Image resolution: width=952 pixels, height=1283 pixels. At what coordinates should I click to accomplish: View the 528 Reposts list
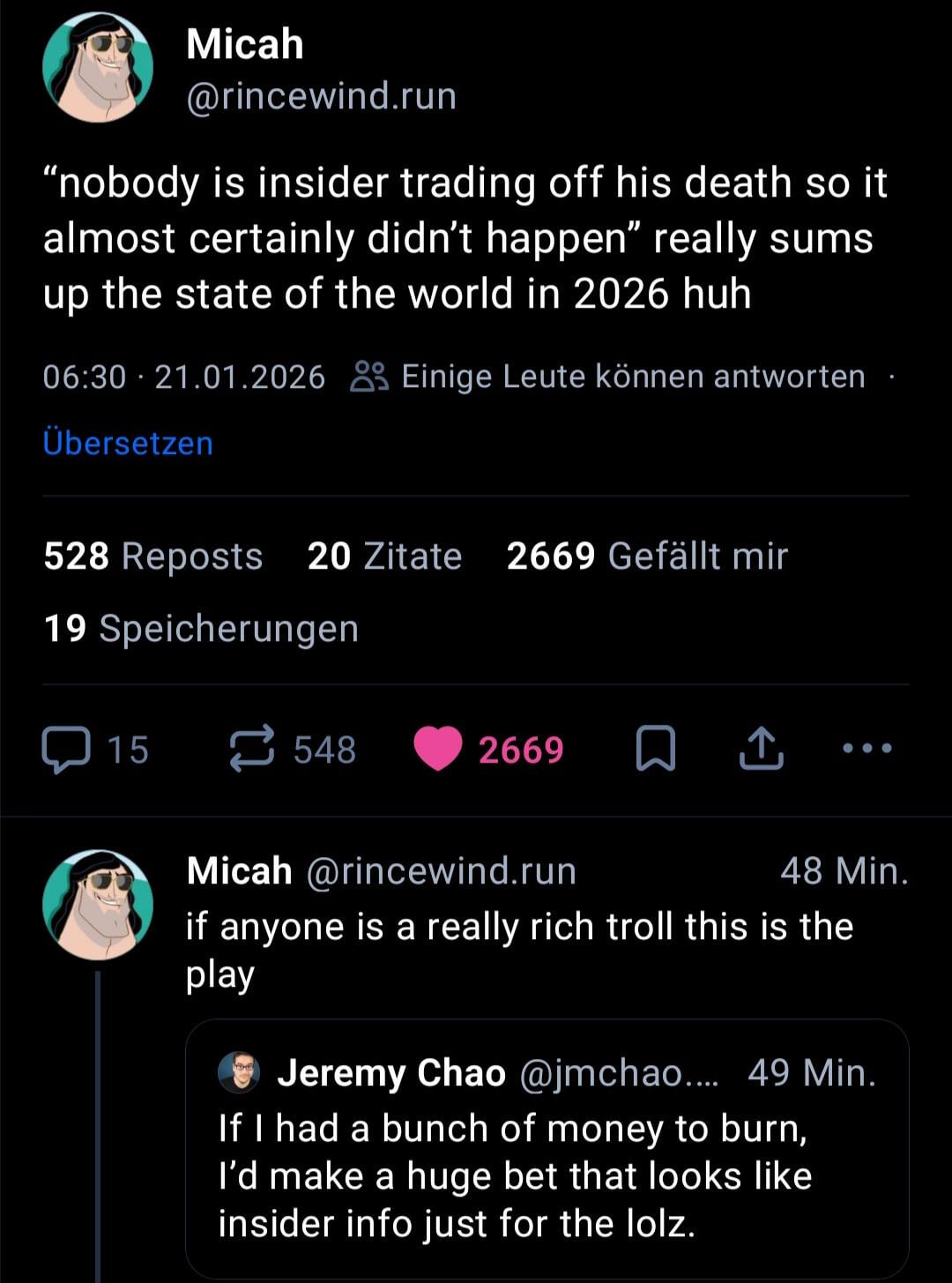pyautogui.click(x=153, y=556)
